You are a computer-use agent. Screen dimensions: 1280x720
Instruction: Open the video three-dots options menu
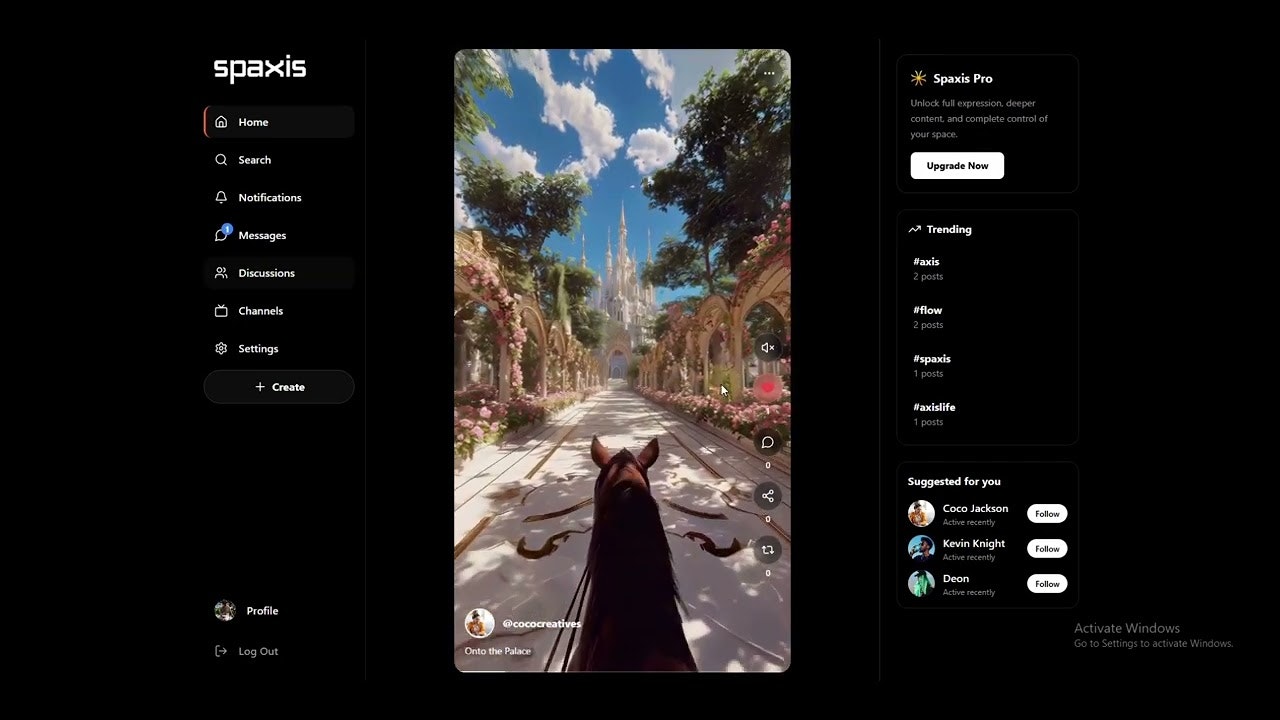[768, 73]
